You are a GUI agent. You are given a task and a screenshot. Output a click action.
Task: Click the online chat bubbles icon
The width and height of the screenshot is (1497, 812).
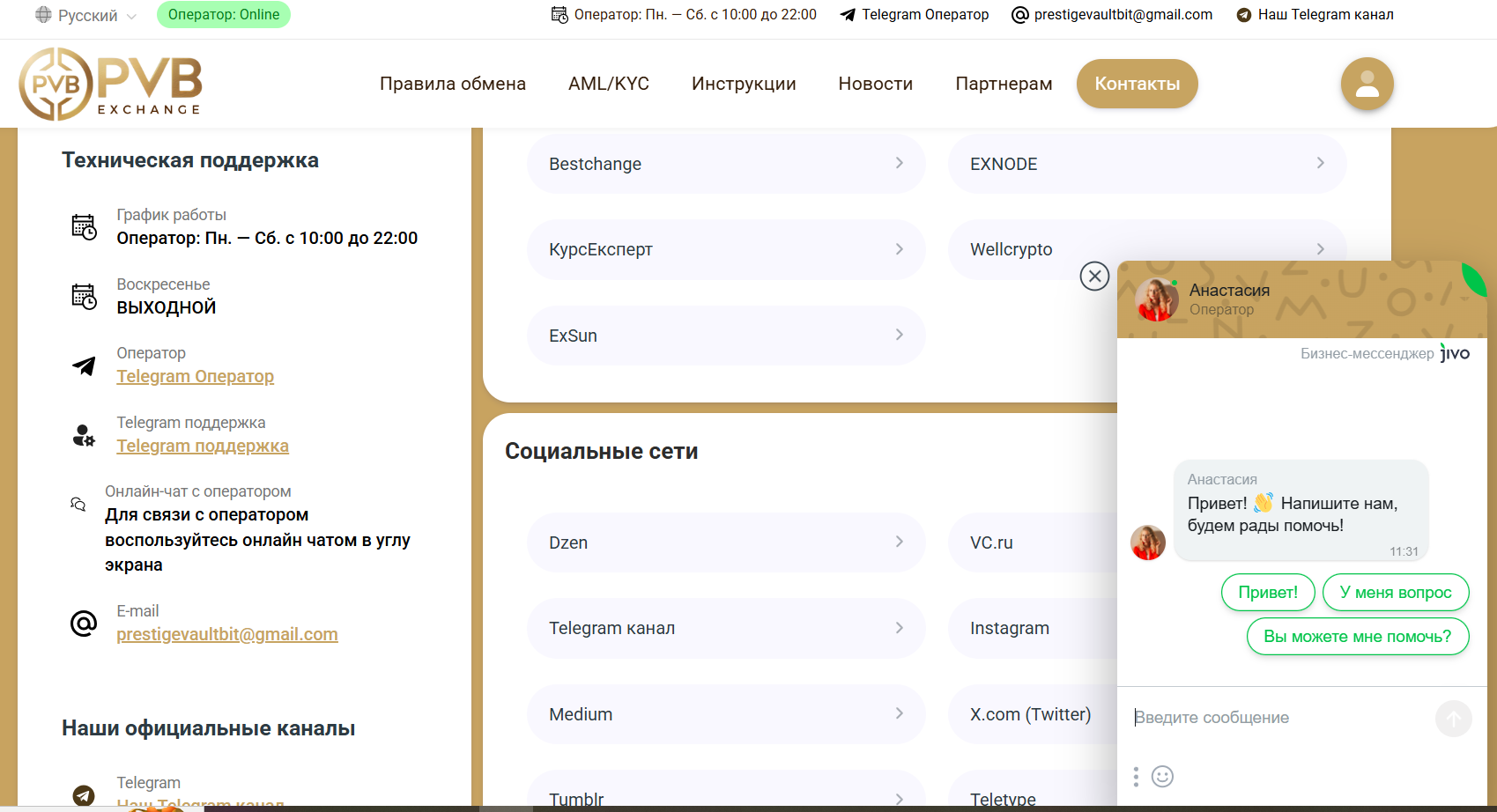(x=78, y=504)
